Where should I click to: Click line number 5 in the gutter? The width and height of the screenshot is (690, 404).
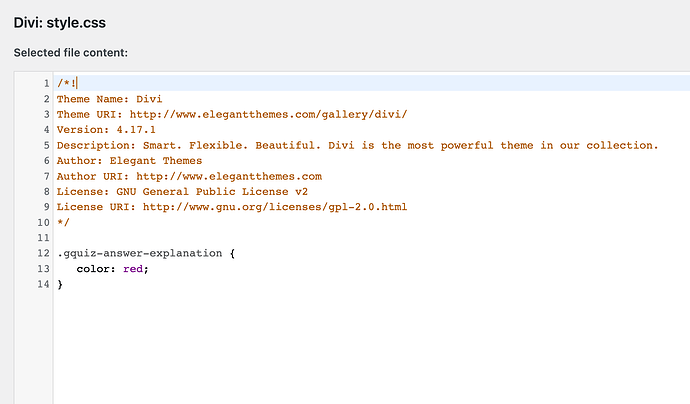[x=47, y=145]
